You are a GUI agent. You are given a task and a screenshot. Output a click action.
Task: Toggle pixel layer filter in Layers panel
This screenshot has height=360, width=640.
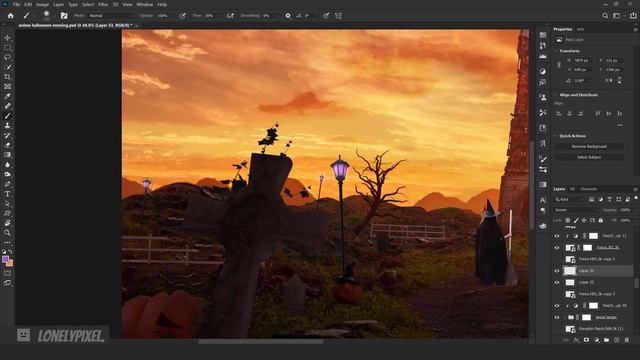point(591,199)
